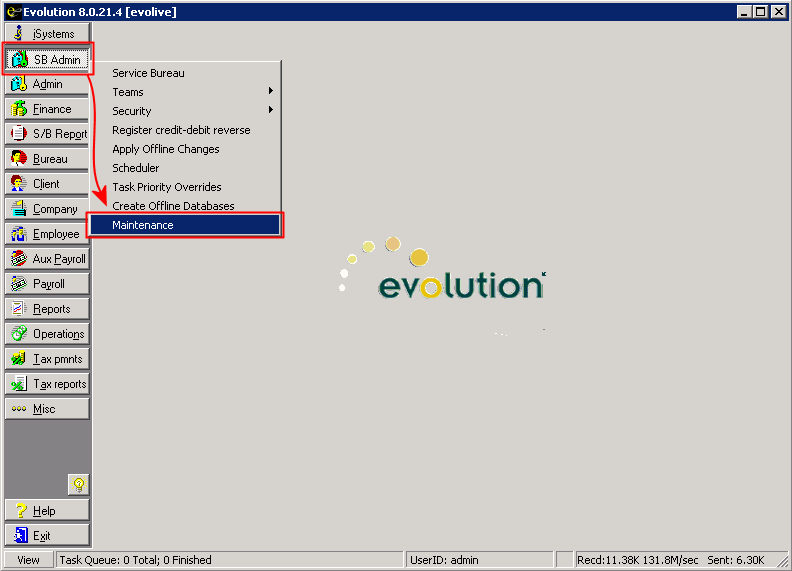The image size is (792, 571).
Task: Click the Task Queue status panel
Action: pos(230,560)
